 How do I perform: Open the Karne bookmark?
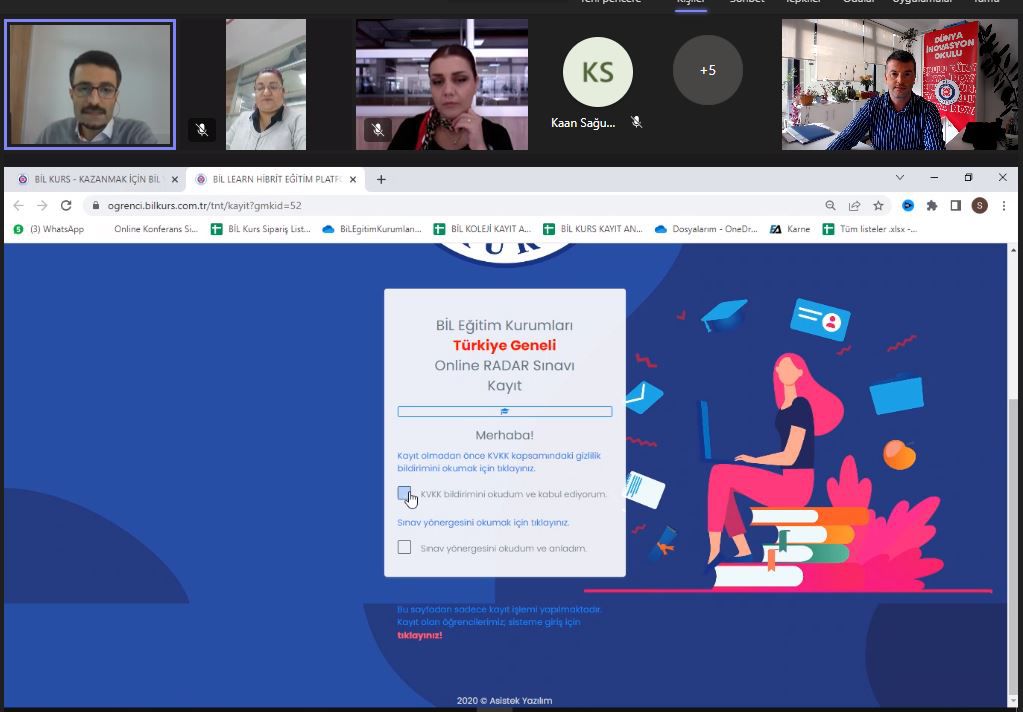tap(790, 229)
